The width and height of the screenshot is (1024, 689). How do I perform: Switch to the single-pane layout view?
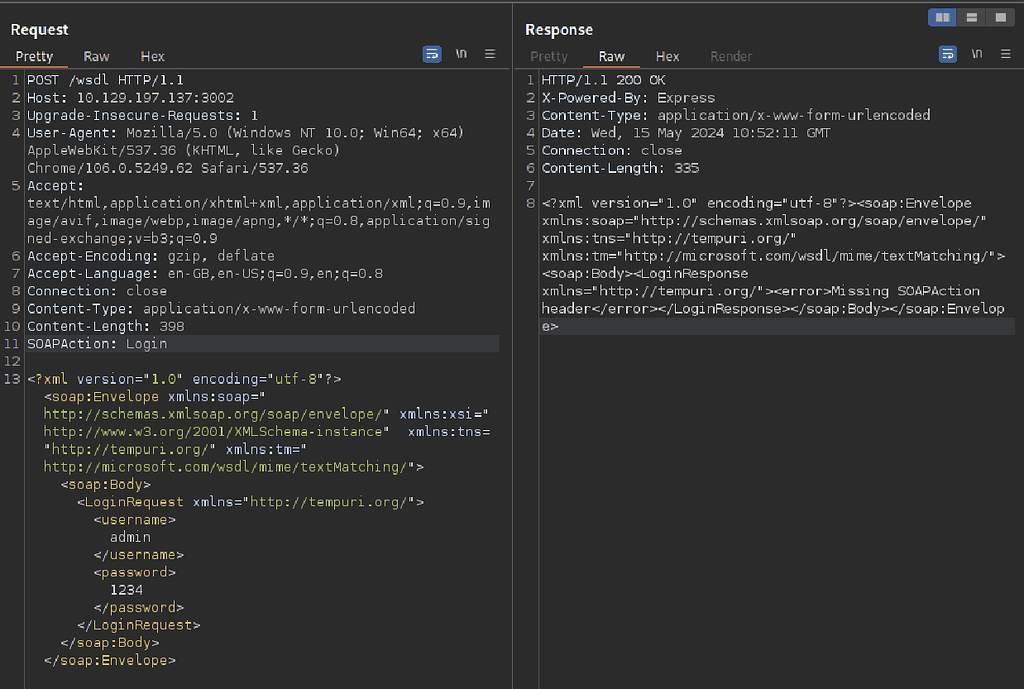point(999,17)
